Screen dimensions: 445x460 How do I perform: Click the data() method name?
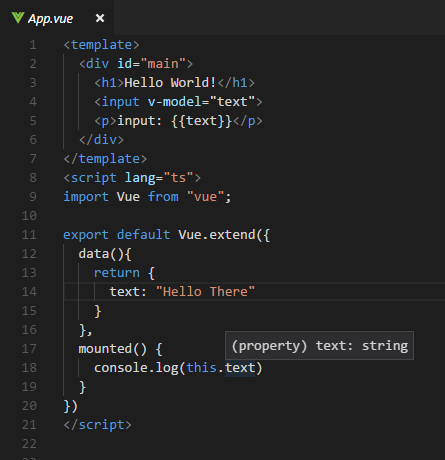click(x=94, y=254)
